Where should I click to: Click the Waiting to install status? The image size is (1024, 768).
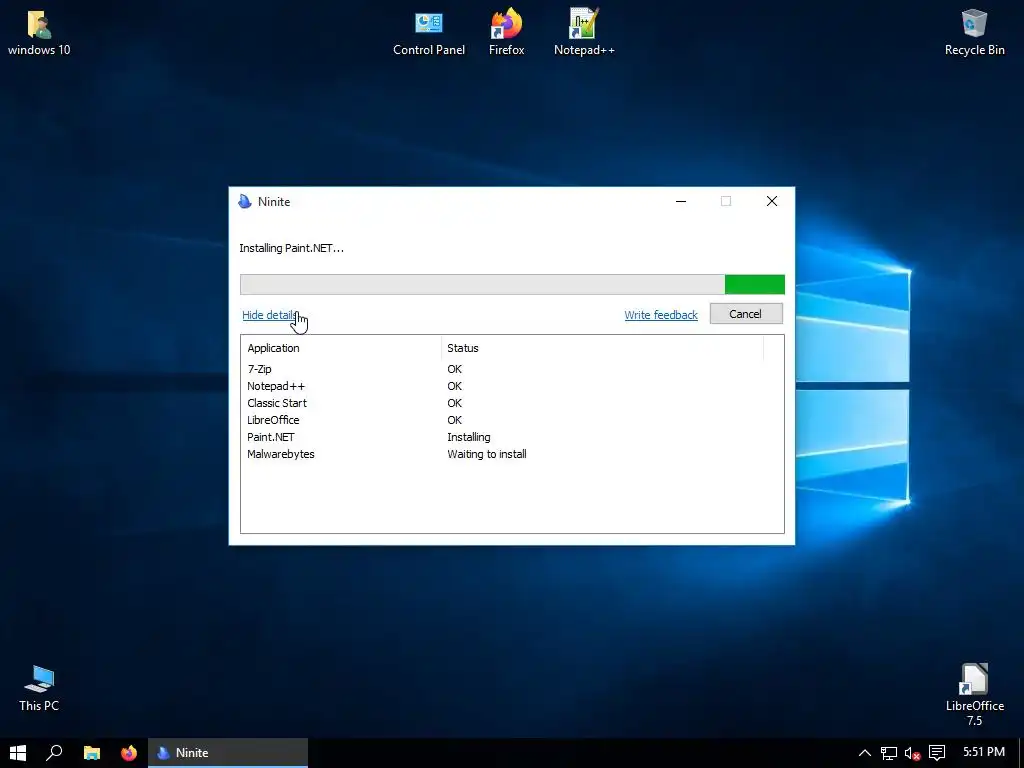pos(487,454)
